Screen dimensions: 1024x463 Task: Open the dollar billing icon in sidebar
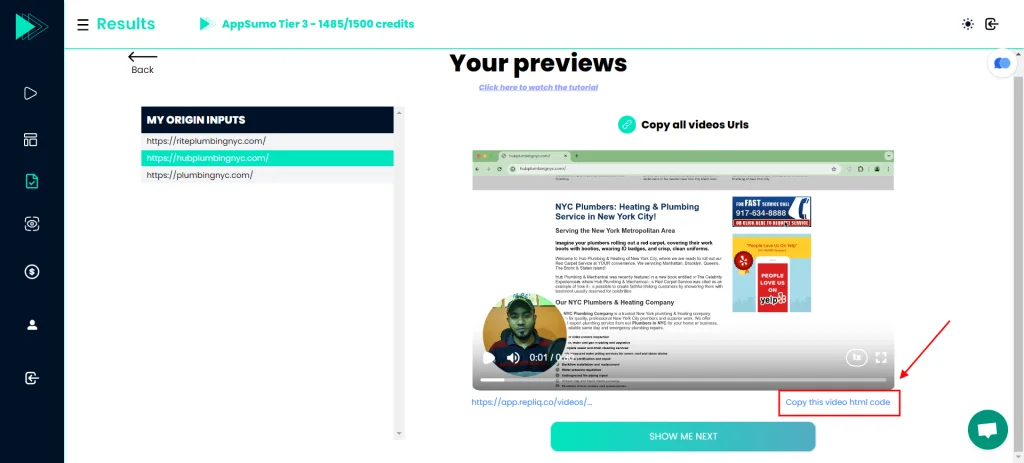coord(31,271)
